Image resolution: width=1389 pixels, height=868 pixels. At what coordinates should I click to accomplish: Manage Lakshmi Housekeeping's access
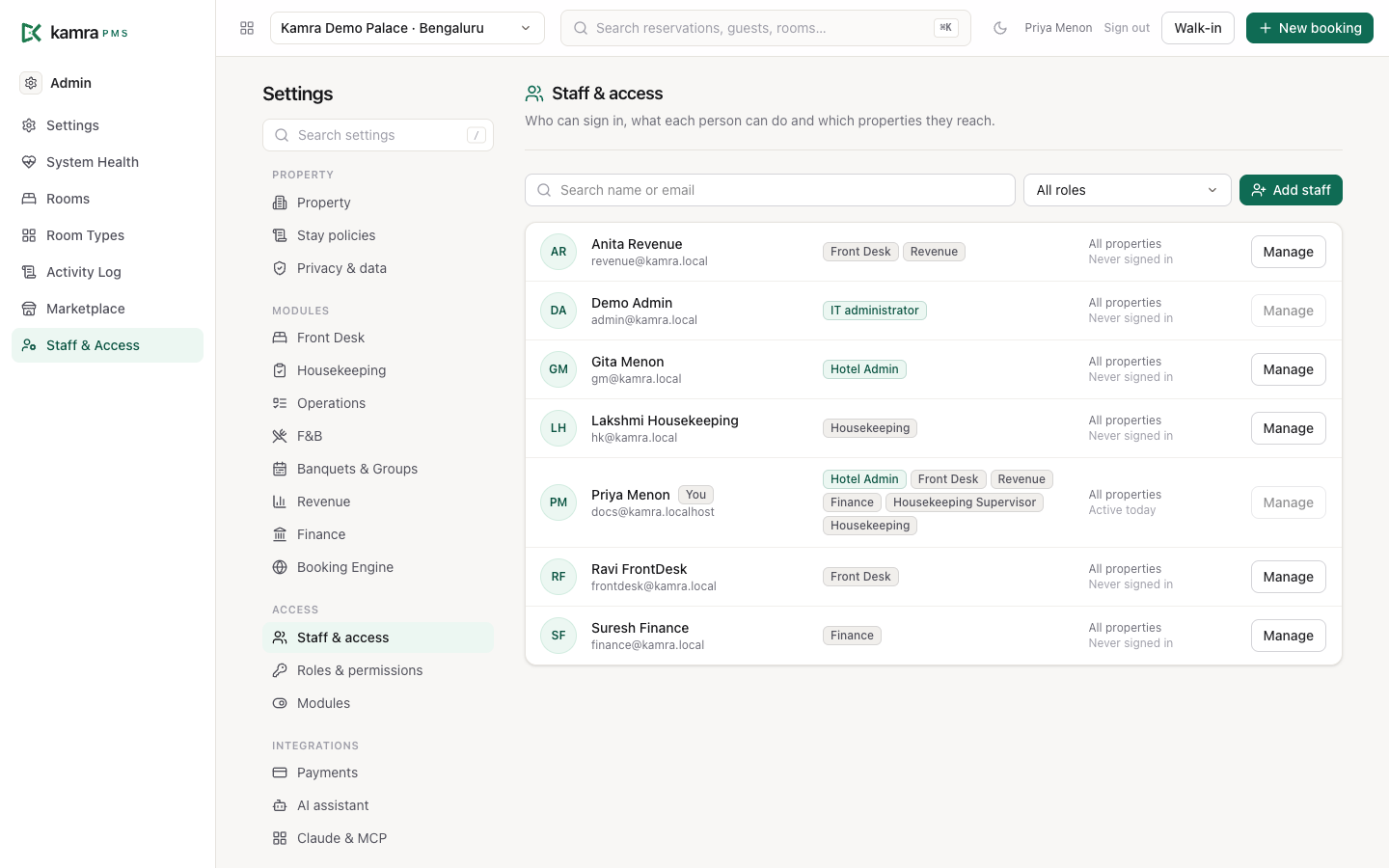click(x=1289, y=428)
